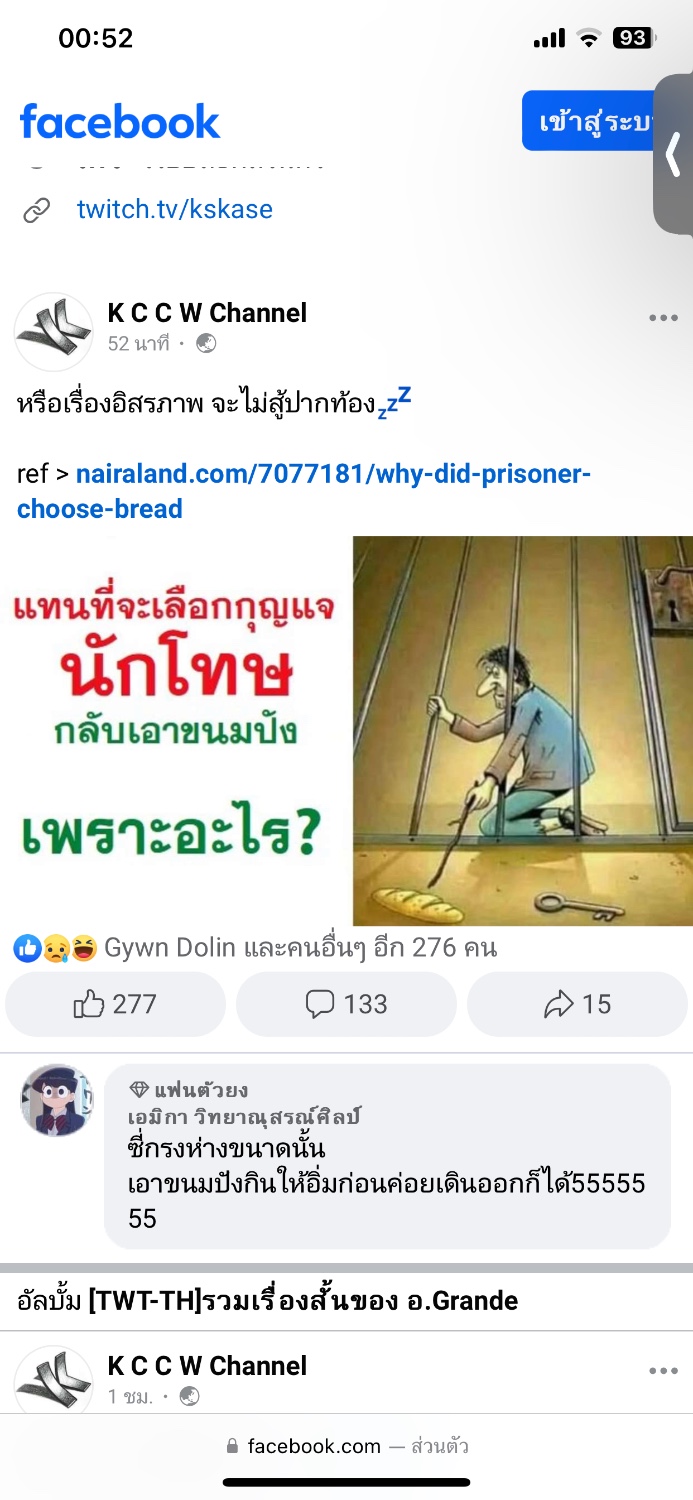Open the facebook logo home link

(120, 121)
